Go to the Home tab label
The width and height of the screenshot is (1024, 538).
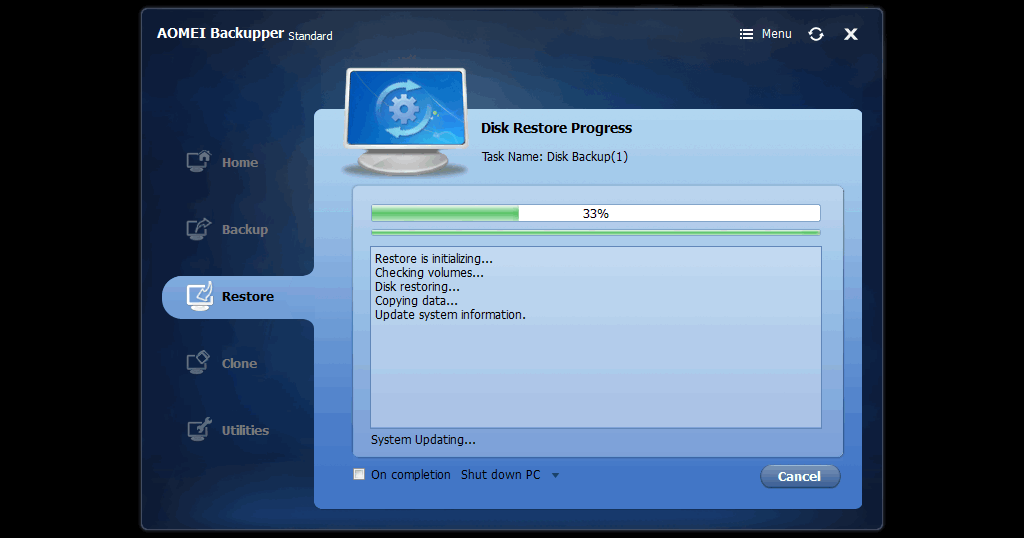click(240, 163)
